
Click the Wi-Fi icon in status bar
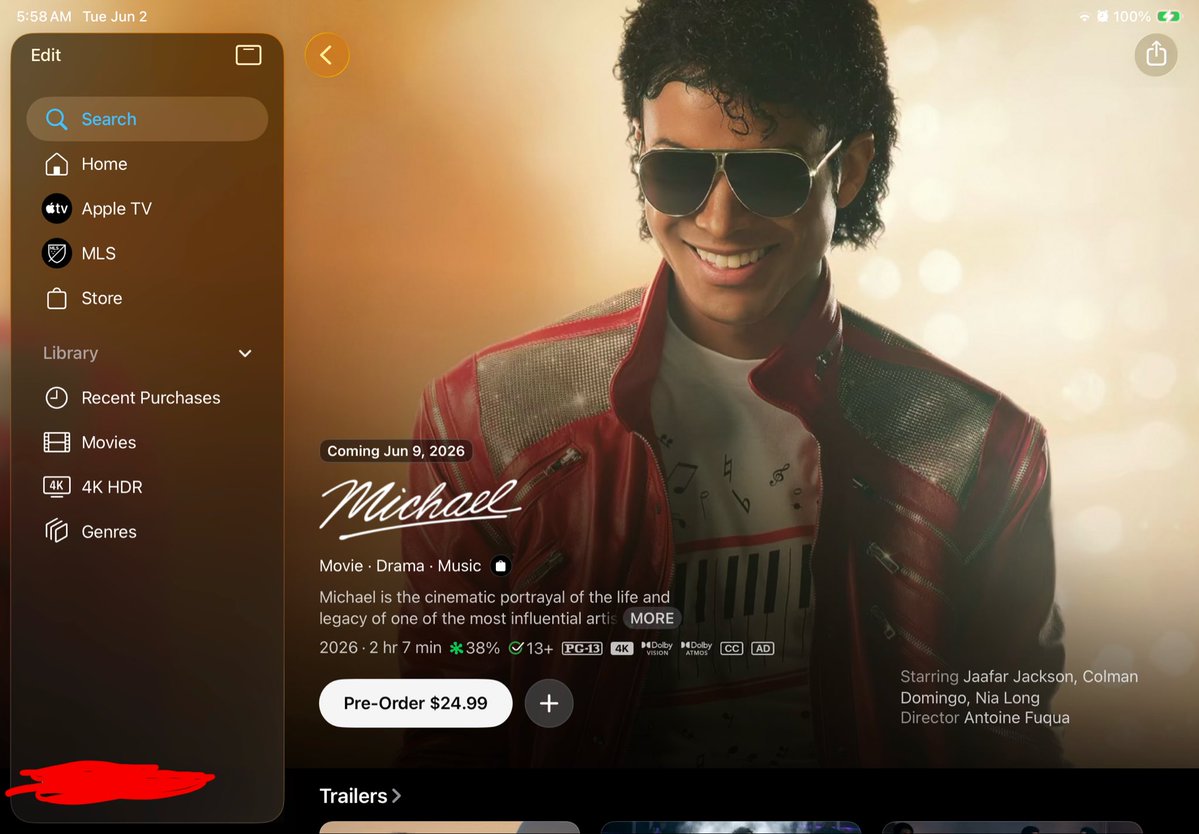coord(1084,16)
